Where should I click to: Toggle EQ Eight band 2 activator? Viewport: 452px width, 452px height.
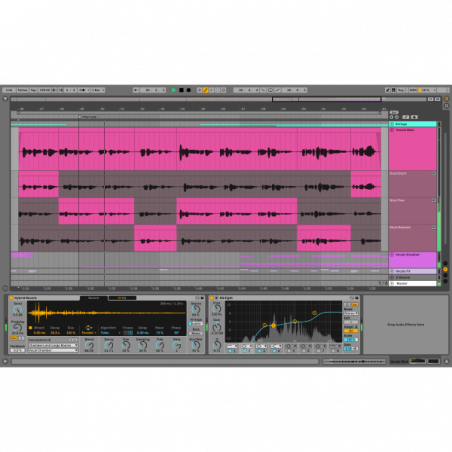point(245,351)
